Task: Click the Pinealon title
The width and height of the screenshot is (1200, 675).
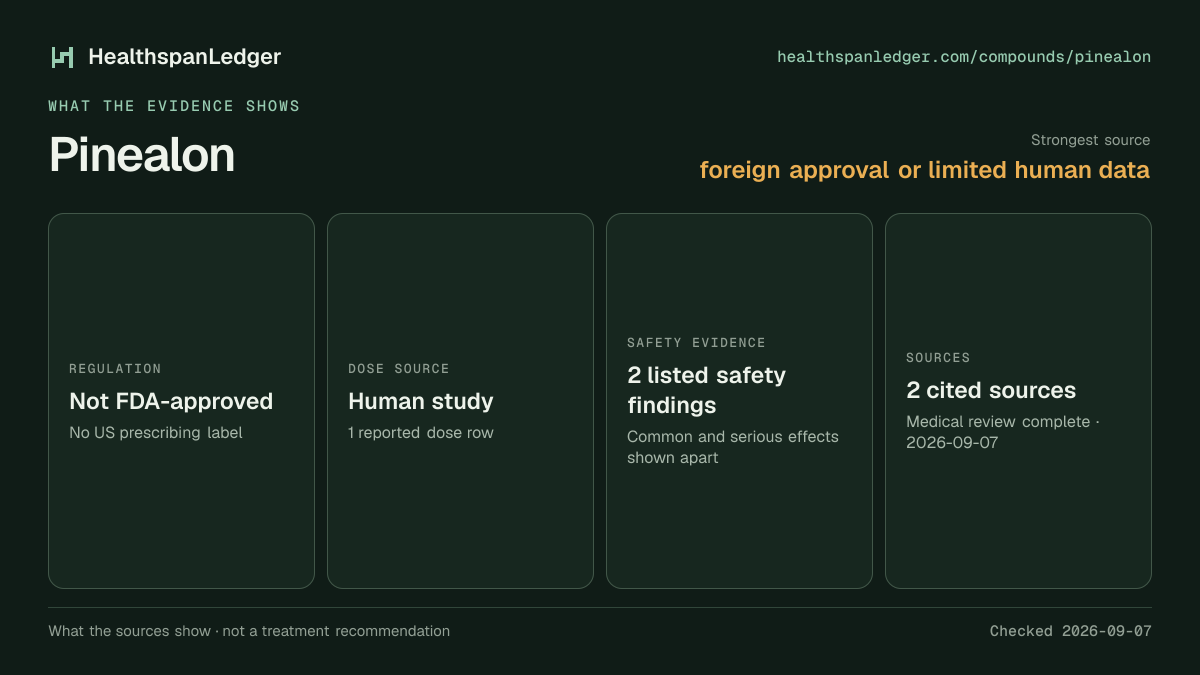Action: [x=142, y=155]
